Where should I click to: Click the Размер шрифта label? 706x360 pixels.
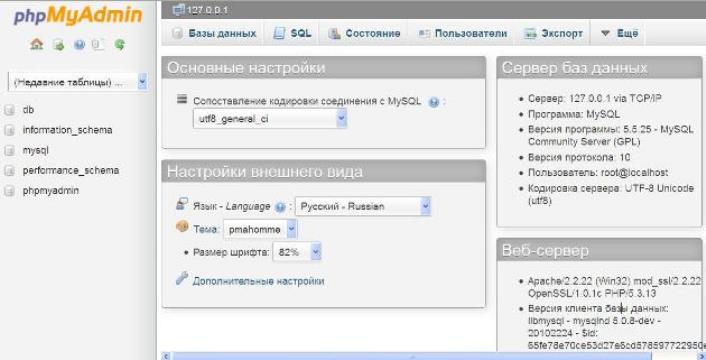click(x=231, y=252)
